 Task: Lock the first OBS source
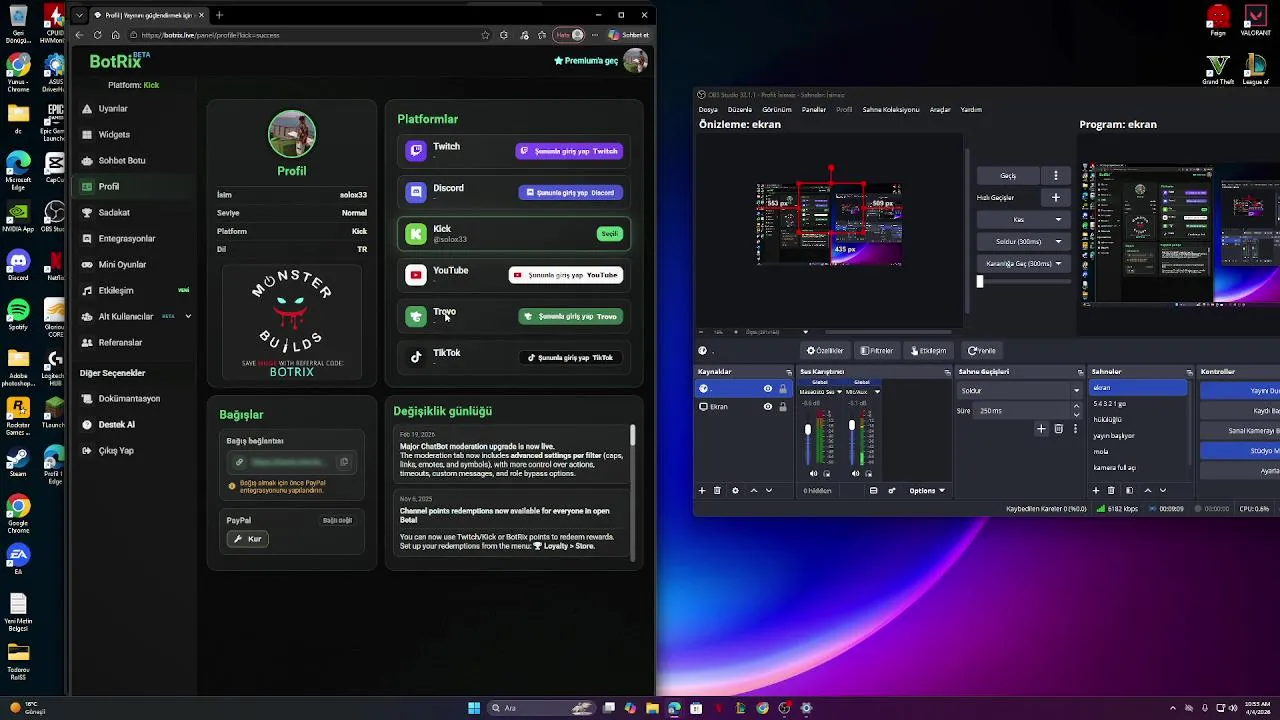click(x=783, y=388)
